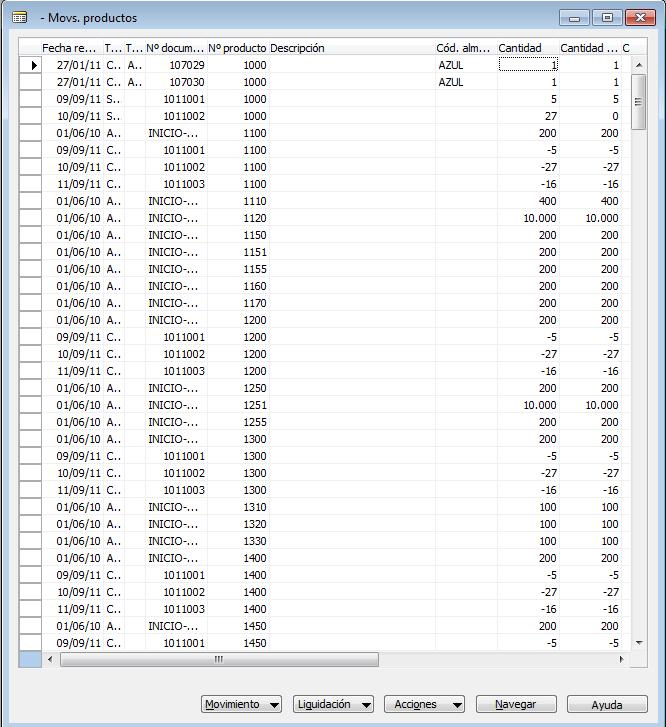The height and width of the screenshot is (727, 666).
Task: Click product number 1170
Action: coord(255,303)
